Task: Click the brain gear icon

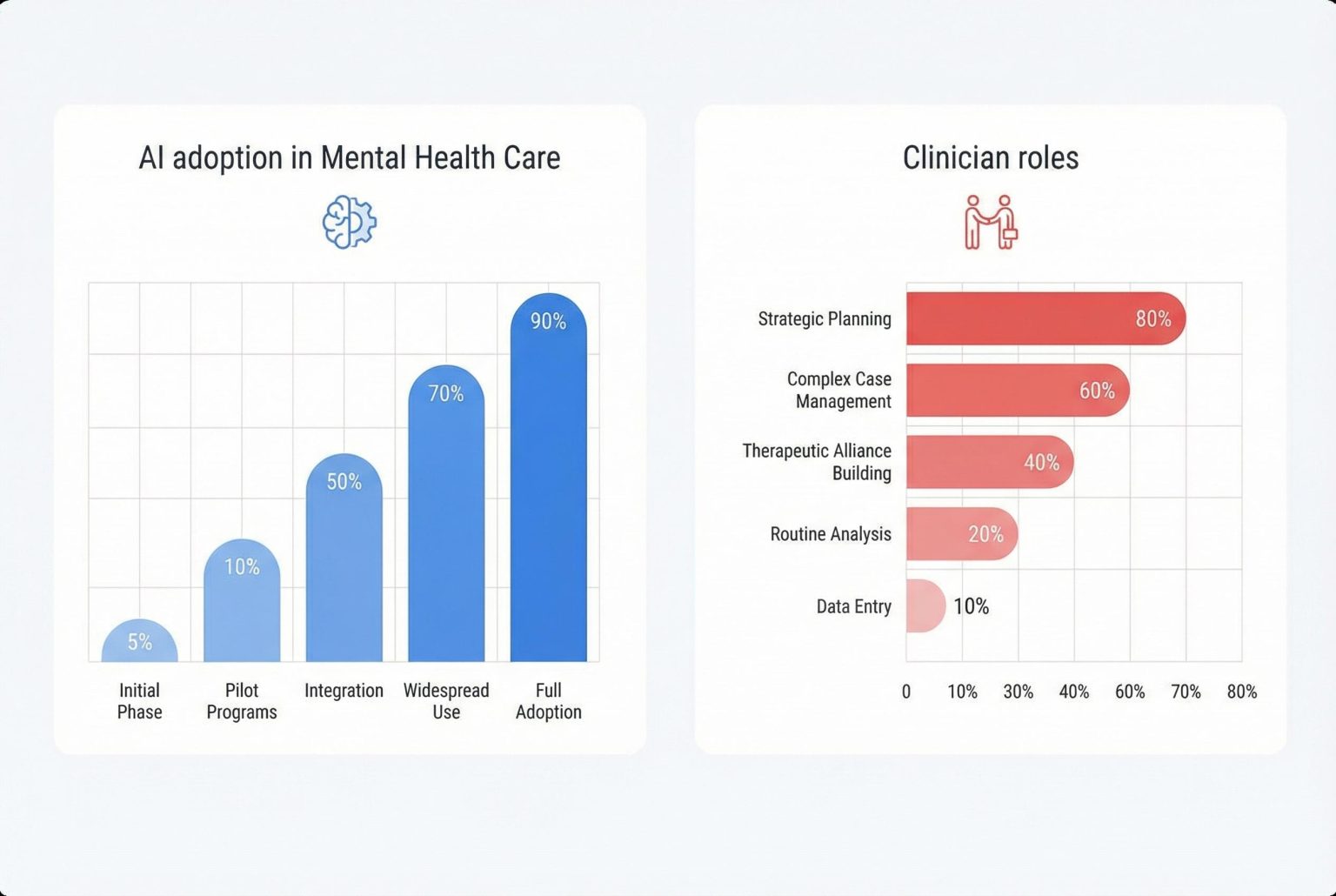Action: 349,223
